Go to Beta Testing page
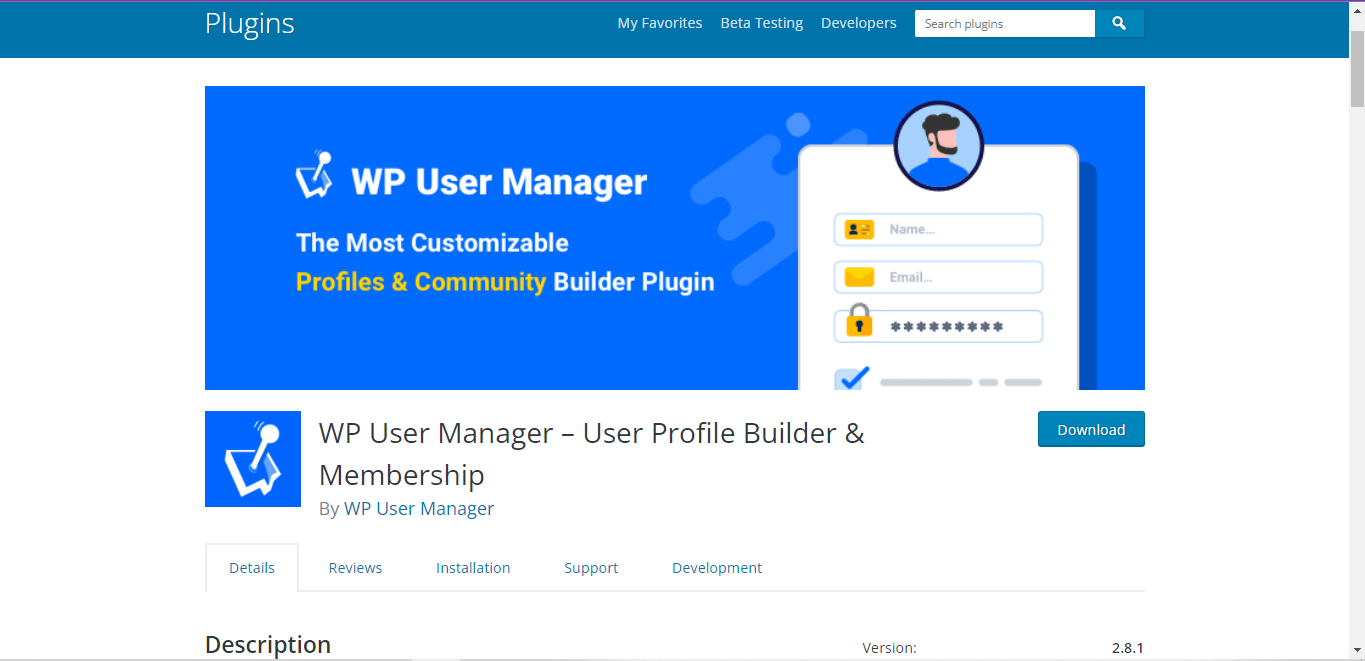Image resolution: width=1365 pixels, height=661 pixels. coord(762,23)
